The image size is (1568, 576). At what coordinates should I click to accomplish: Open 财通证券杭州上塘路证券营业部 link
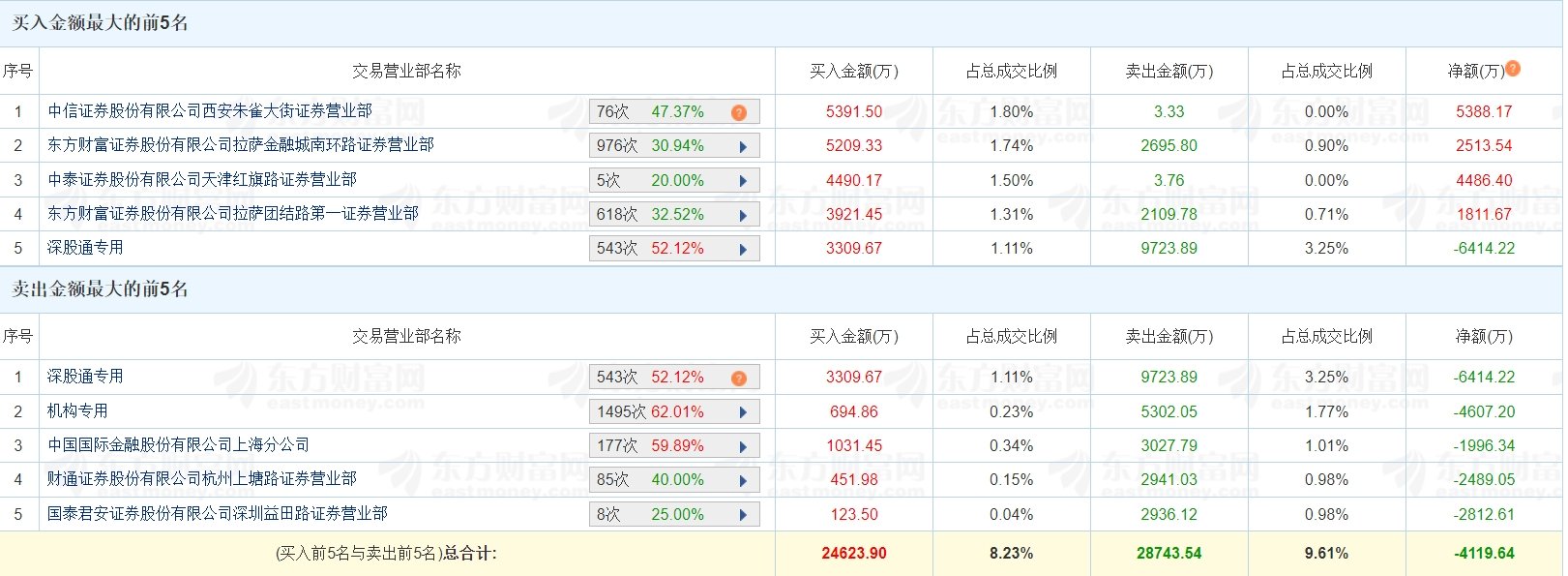coord(202,479)
